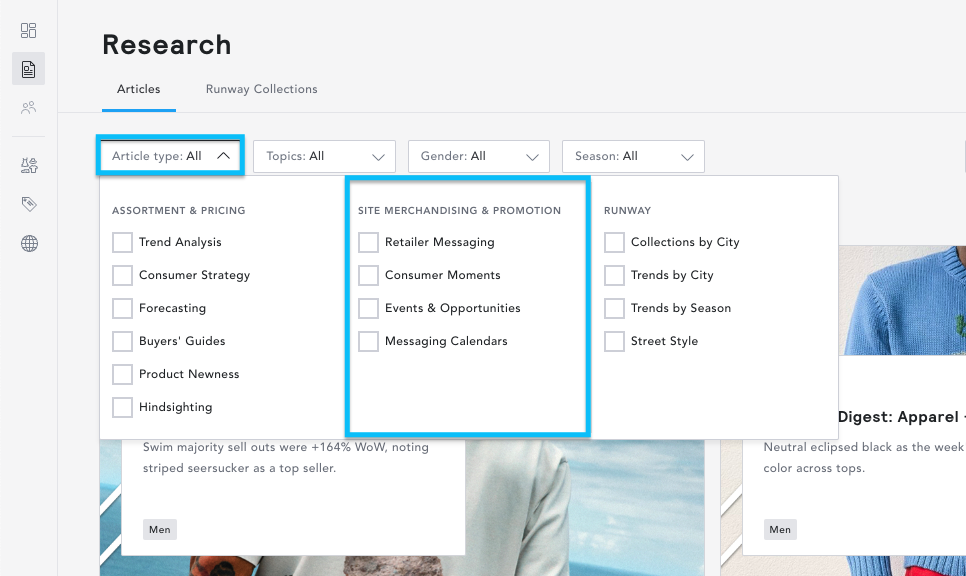Switch to the Runway Collections tab
The height and width of the screenshot is (576, 966).
coord(261,89)
